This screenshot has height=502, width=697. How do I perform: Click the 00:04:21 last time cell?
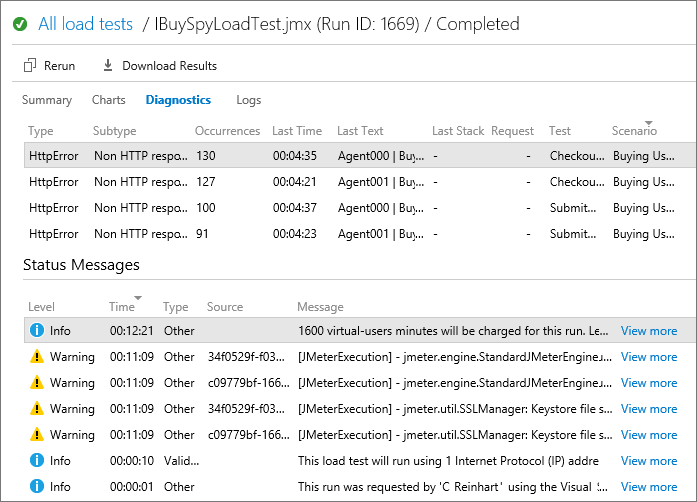pos(295,182)
